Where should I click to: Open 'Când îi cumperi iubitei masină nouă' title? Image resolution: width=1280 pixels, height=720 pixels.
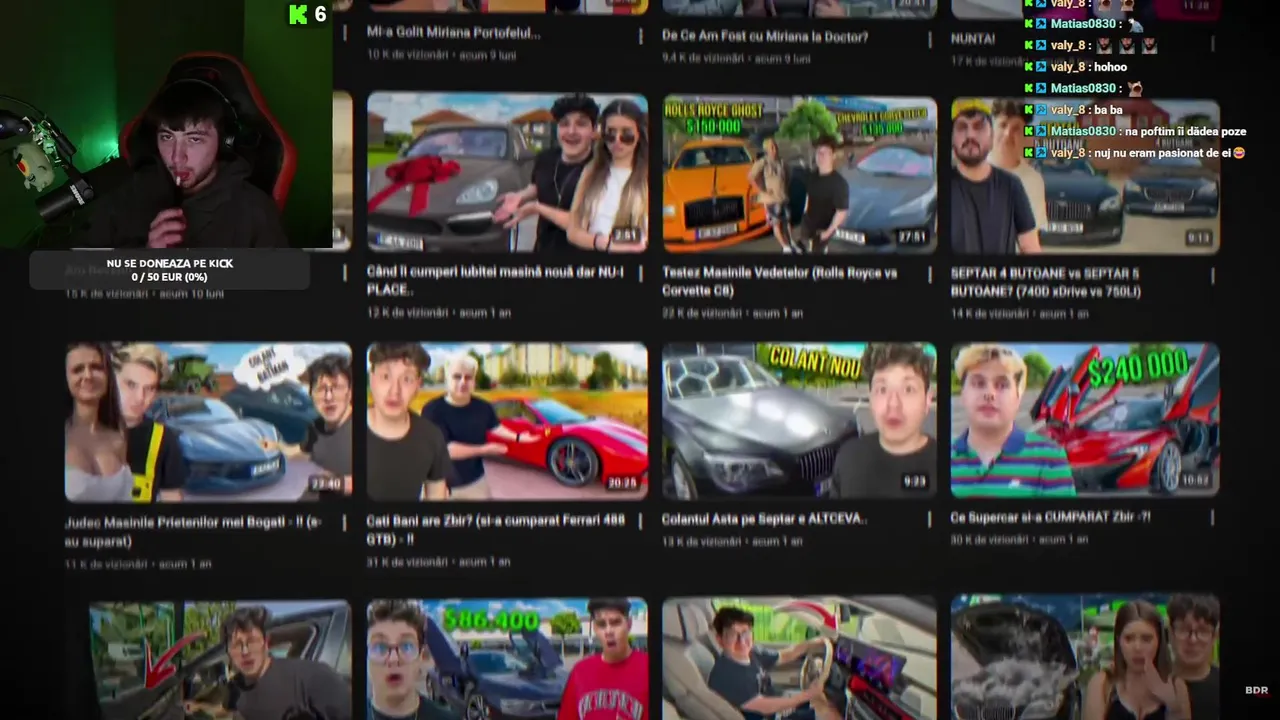click(495, 281)
